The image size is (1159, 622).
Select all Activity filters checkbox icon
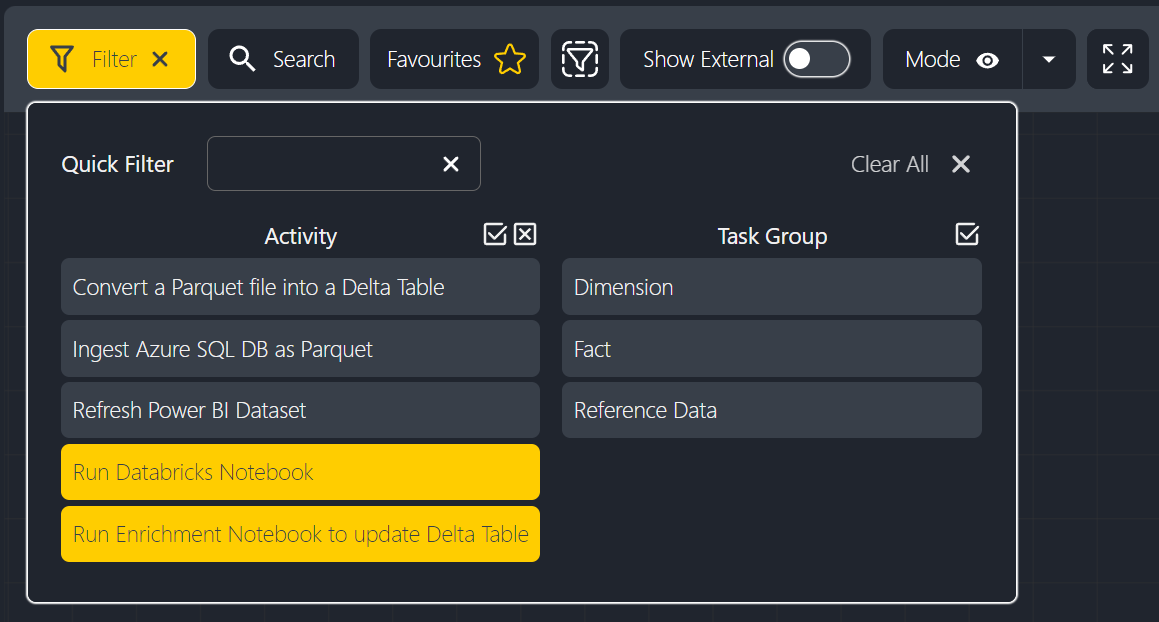[495, 234]
